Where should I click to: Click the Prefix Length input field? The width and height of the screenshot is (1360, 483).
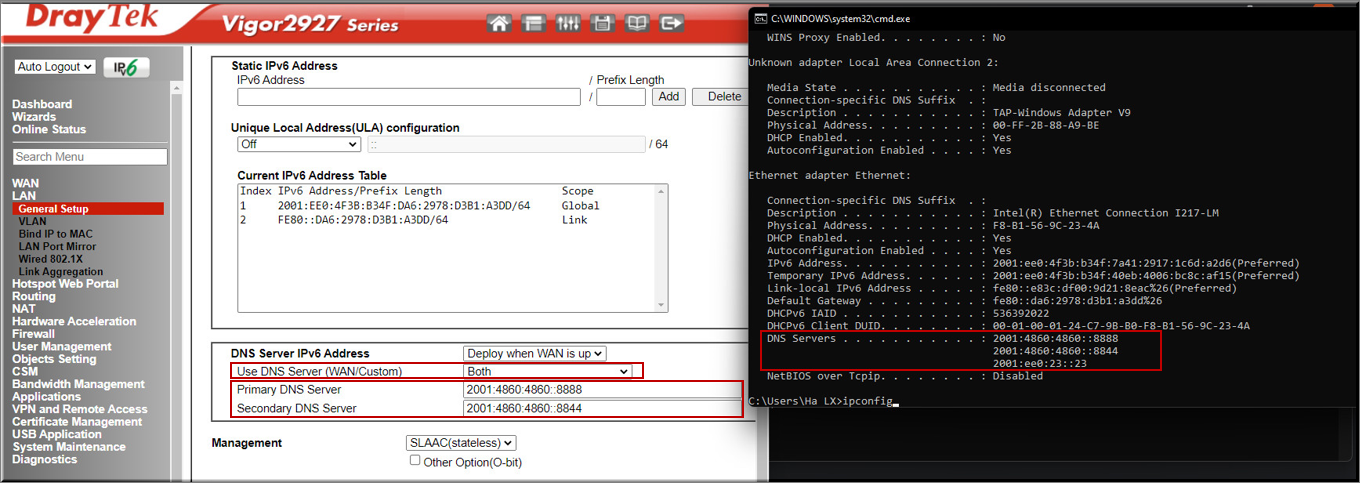tap(621, 97)
